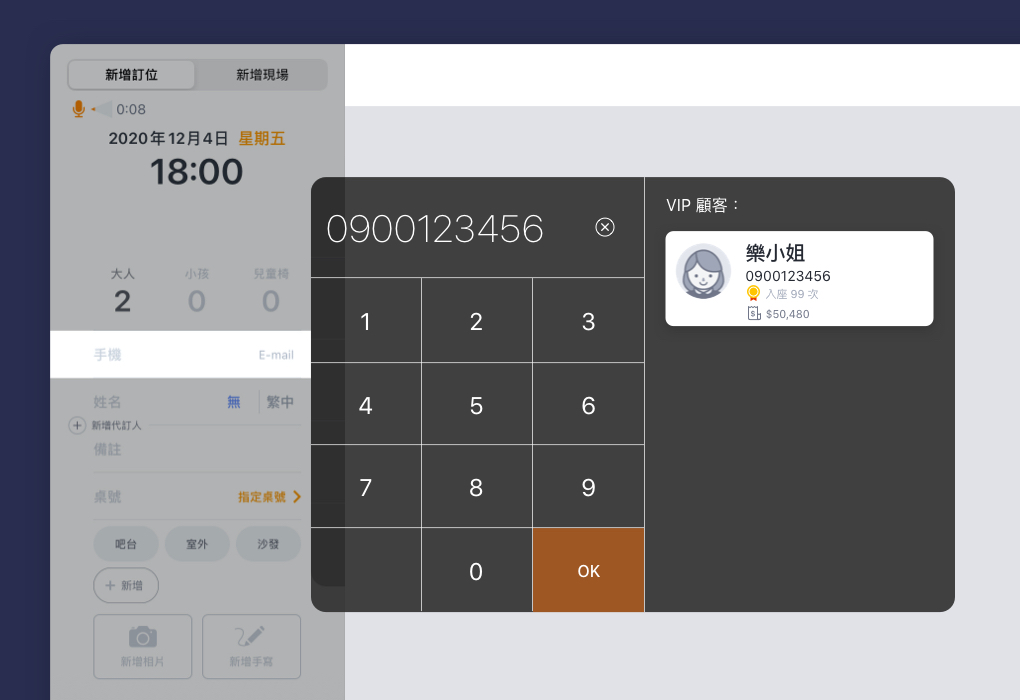The height and width of the screenshot is (700, 1020).
Task: Clear the entered phone number
Action: point(604,227)
